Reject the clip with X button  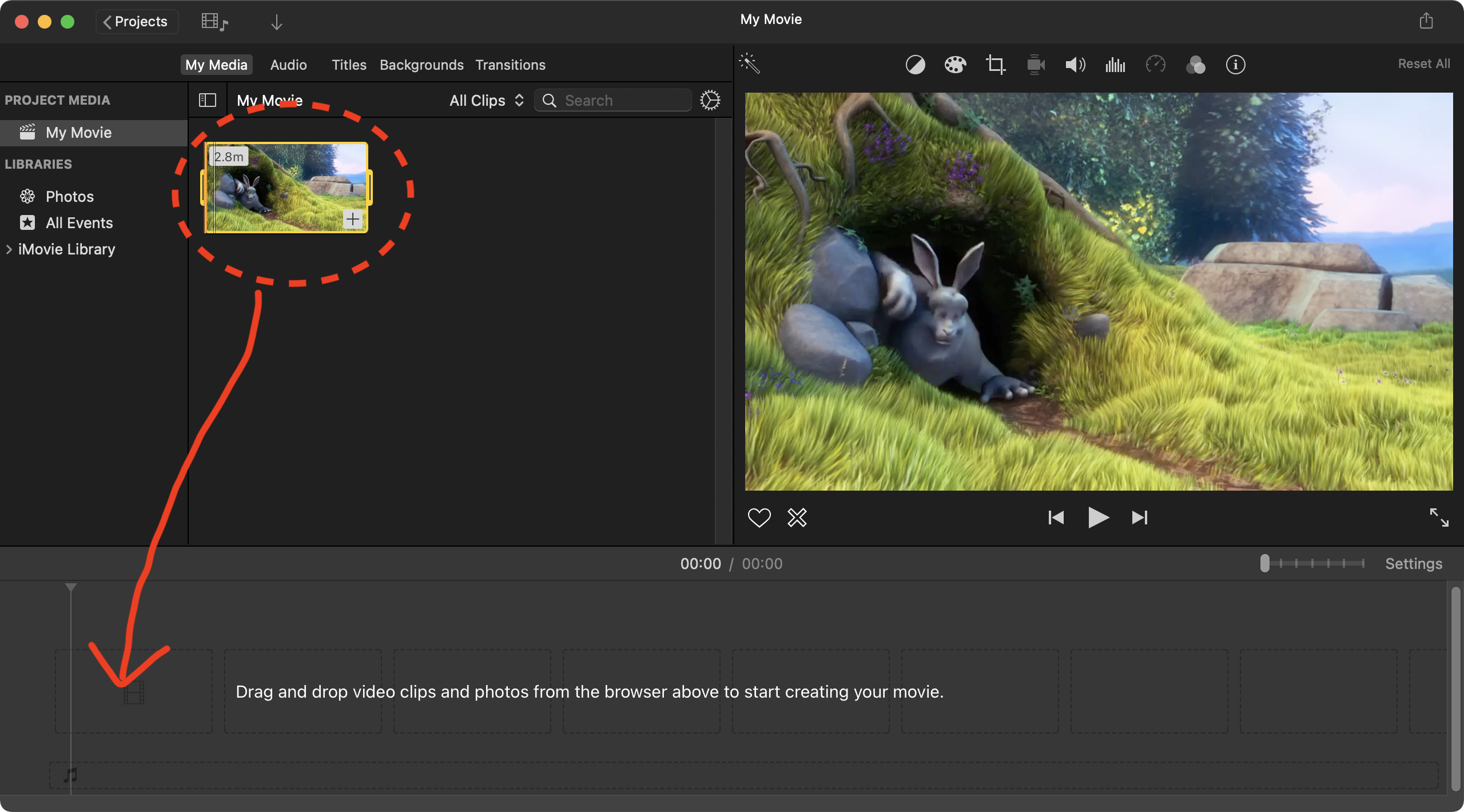click(797, 518)
